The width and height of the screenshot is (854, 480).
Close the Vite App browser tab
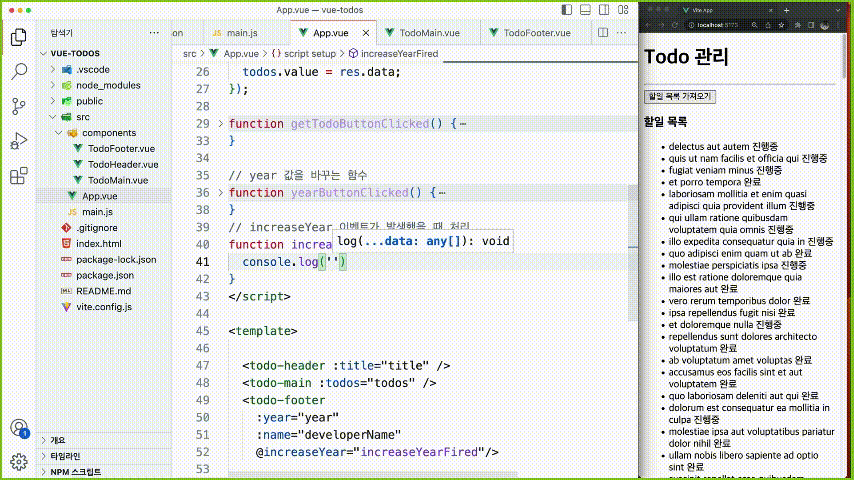[x=771, y=10]
